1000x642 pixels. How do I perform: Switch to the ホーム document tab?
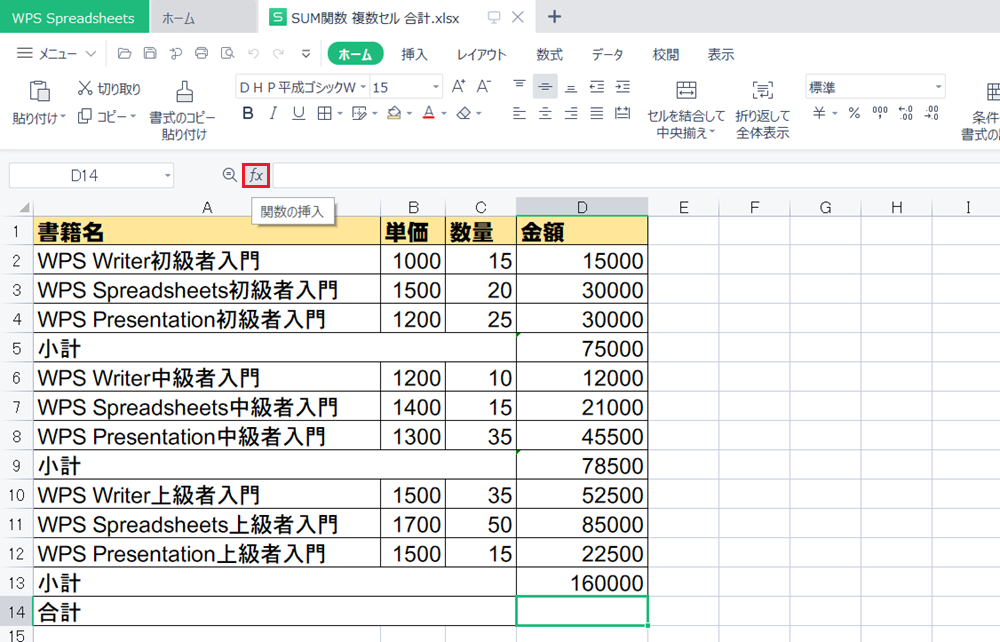[203, 17]
